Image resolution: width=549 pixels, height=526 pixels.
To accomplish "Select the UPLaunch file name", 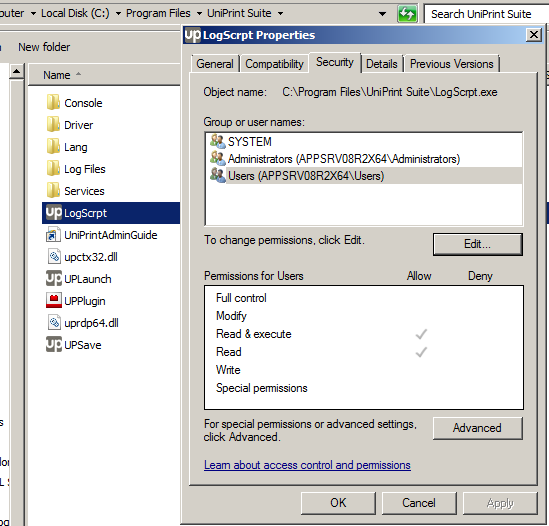I will coord(88,279).
